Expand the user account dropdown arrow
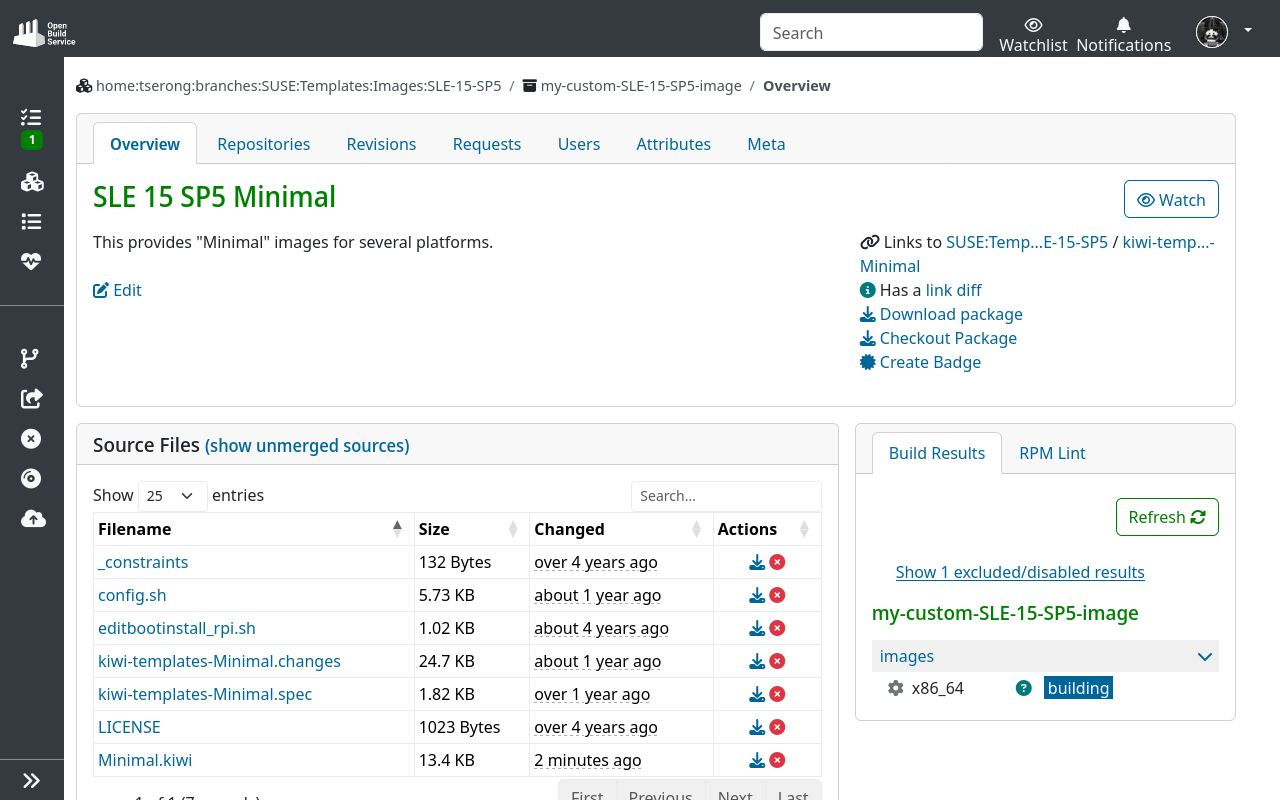The width and height of the screenshot is (1280, 800). coord(1247,31)
